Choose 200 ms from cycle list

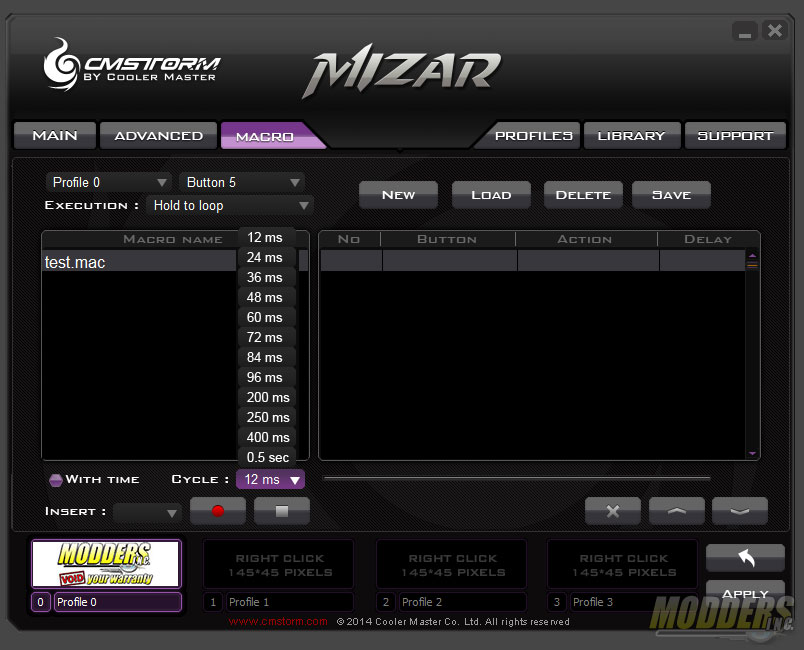pyautogui.click(x=267, y=397)
